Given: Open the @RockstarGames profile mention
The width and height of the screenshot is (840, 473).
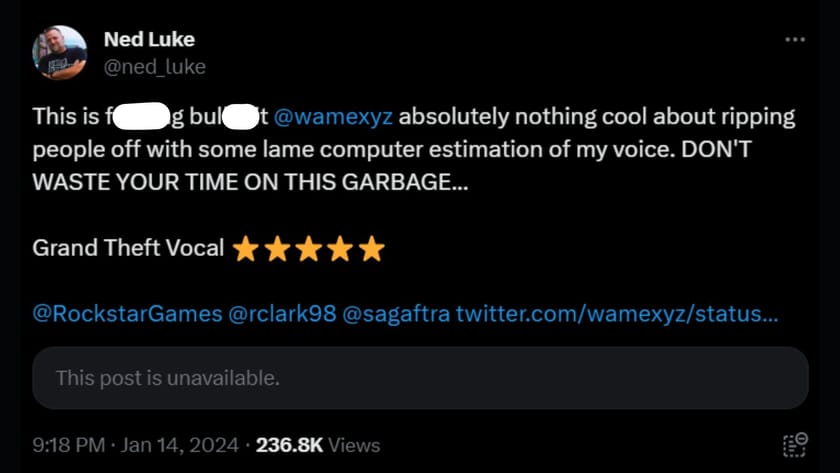Looking at the screenshot, I should 128,314.
